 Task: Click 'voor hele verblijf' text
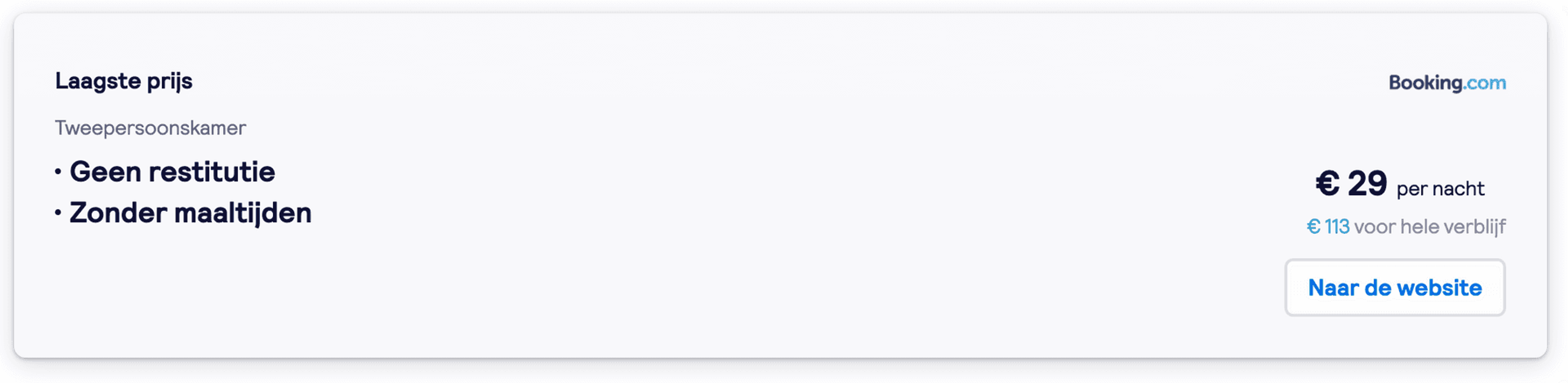pos(1430,227)
